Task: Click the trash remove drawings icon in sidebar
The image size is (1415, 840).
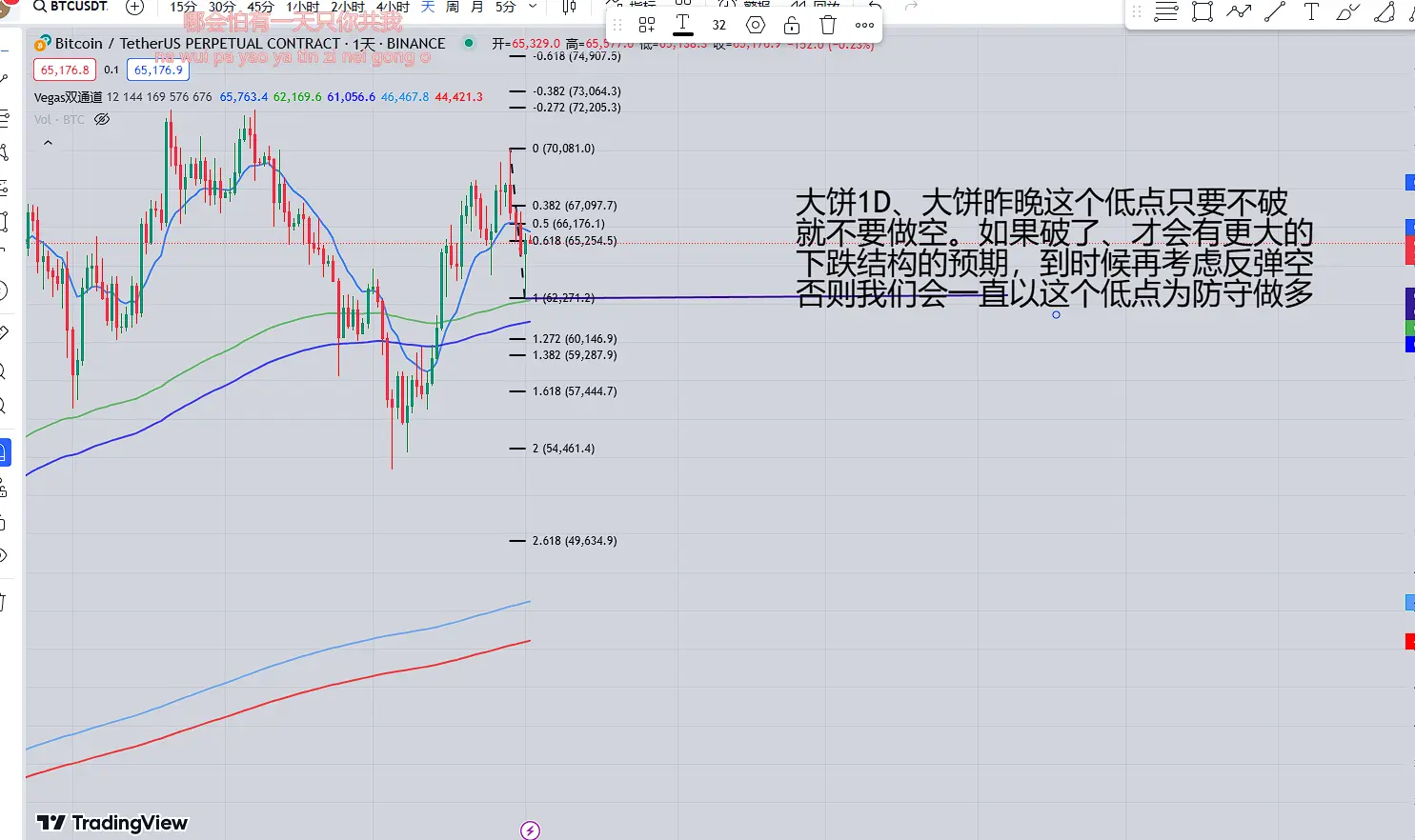Action: click(x=4, y=602)
